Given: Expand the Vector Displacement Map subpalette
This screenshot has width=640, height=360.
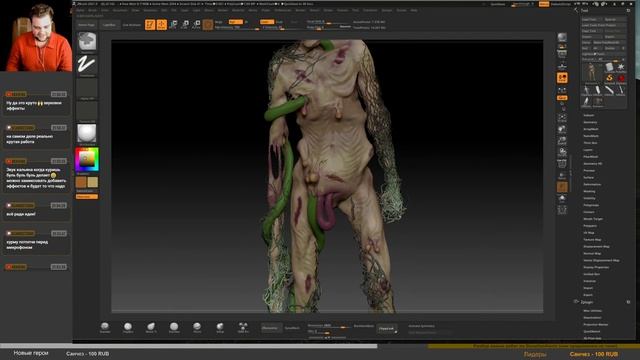Looking at the screenshot, I should pos(601,260).
